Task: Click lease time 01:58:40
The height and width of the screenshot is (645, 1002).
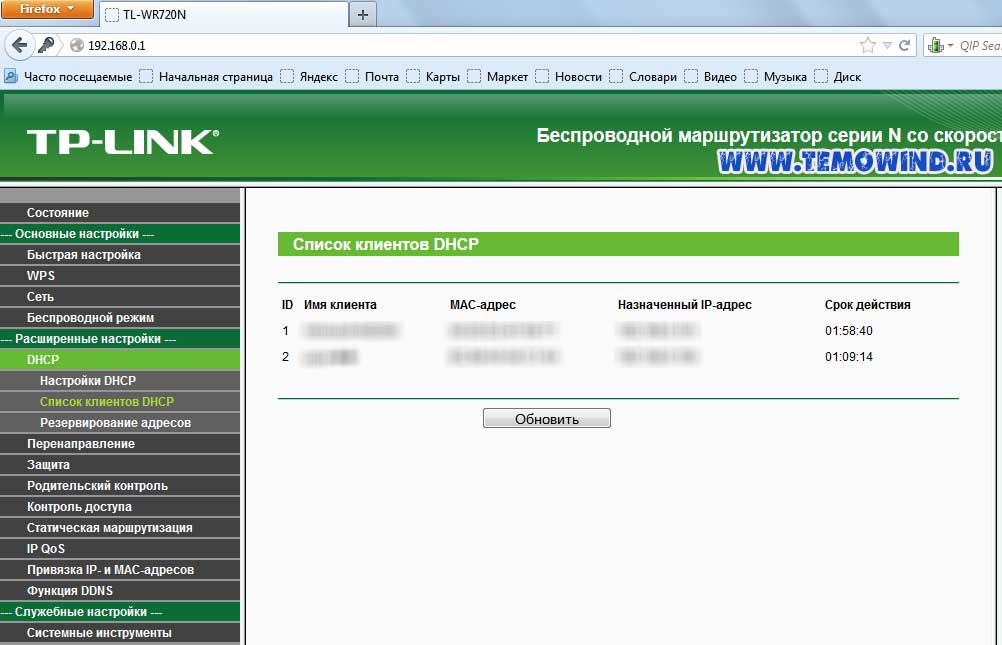Action: pos(849,331)
